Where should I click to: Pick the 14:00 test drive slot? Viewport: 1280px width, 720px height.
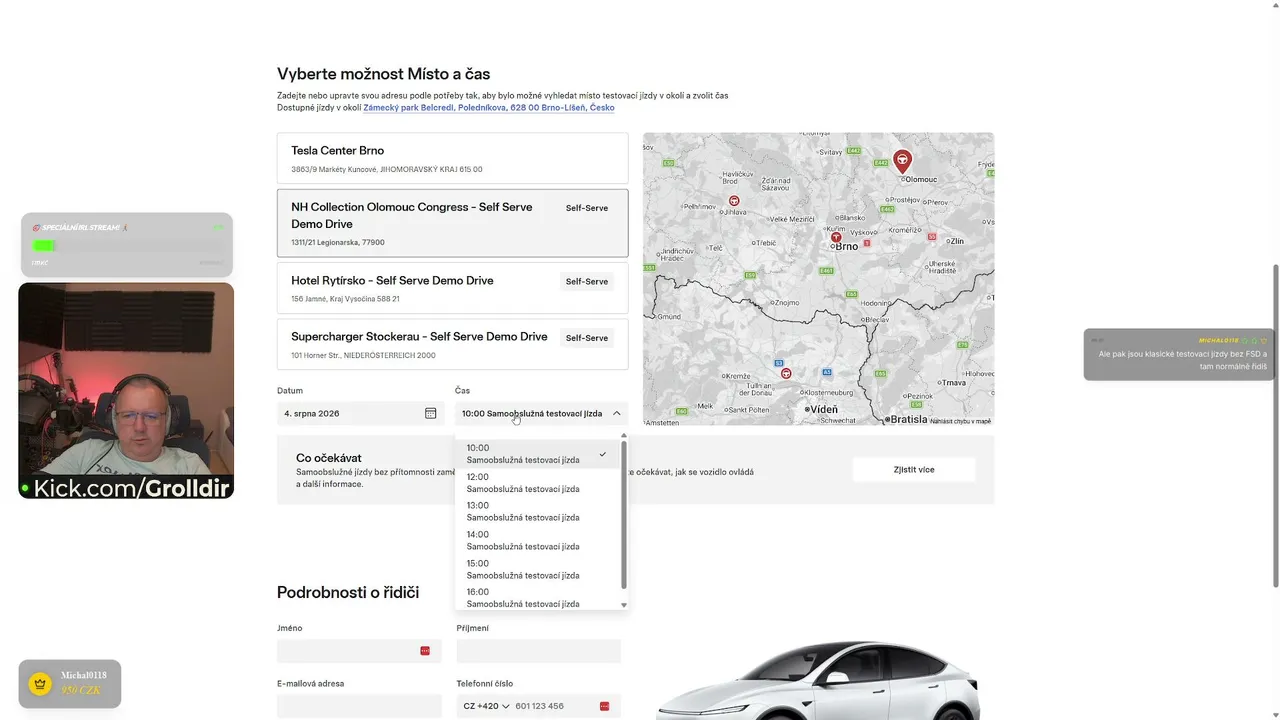click(538, 540)
